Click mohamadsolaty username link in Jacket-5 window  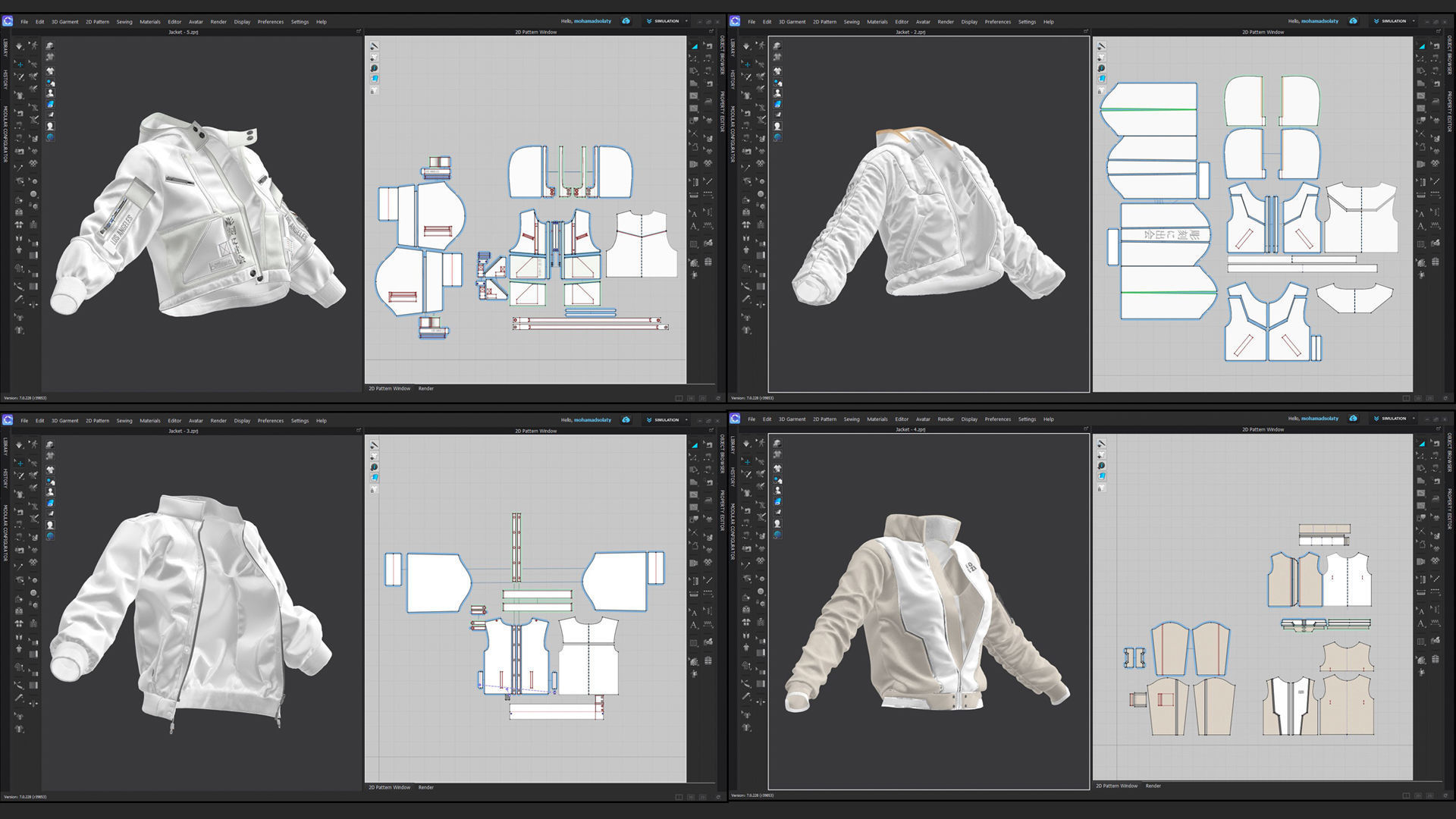592,21
